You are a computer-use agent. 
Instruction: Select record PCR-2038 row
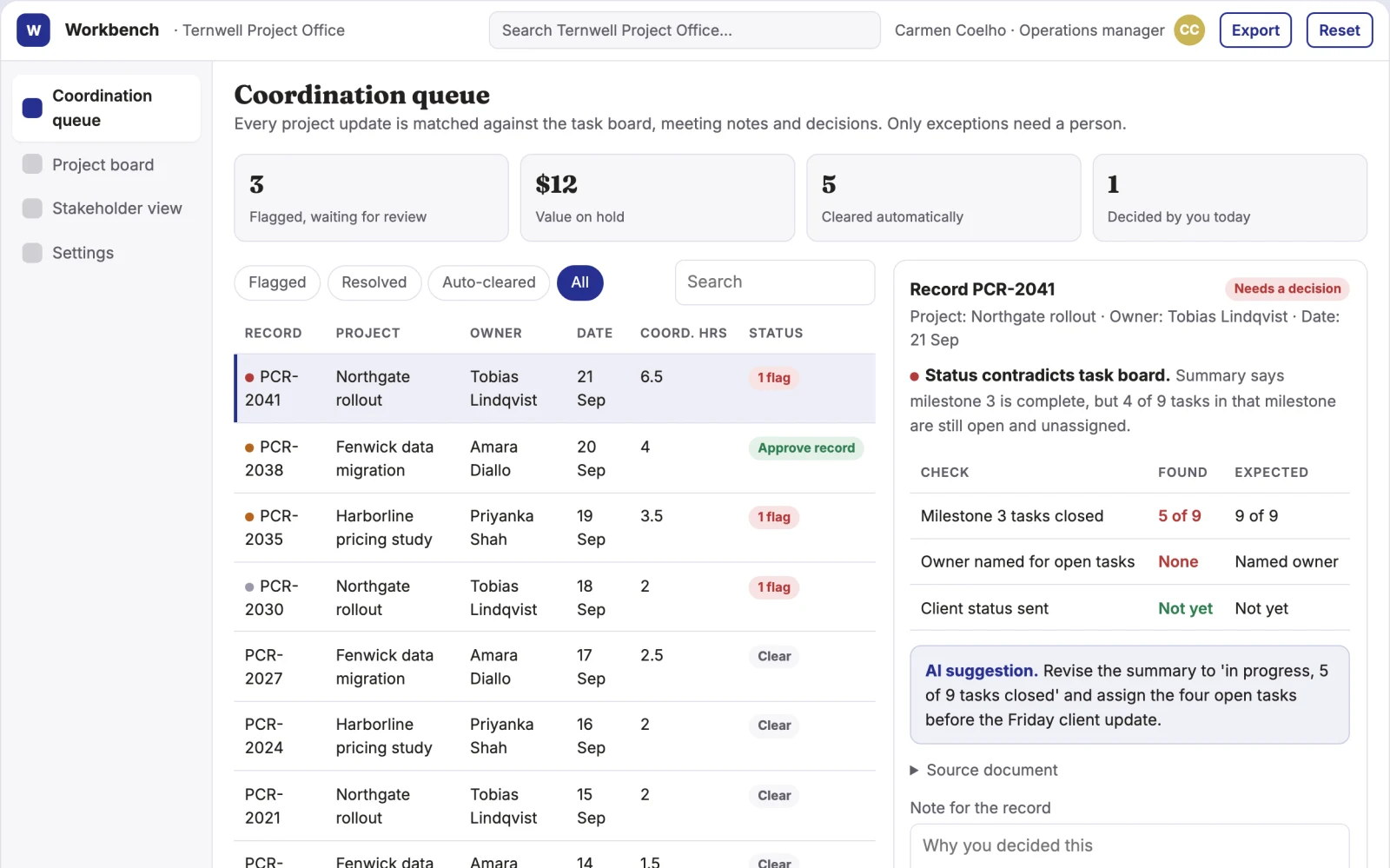555,459
